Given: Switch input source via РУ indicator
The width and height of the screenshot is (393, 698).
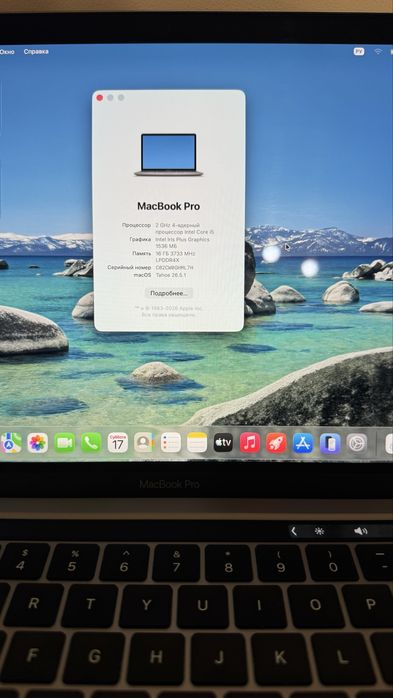Looking at the screenshot, I should 359,52.
